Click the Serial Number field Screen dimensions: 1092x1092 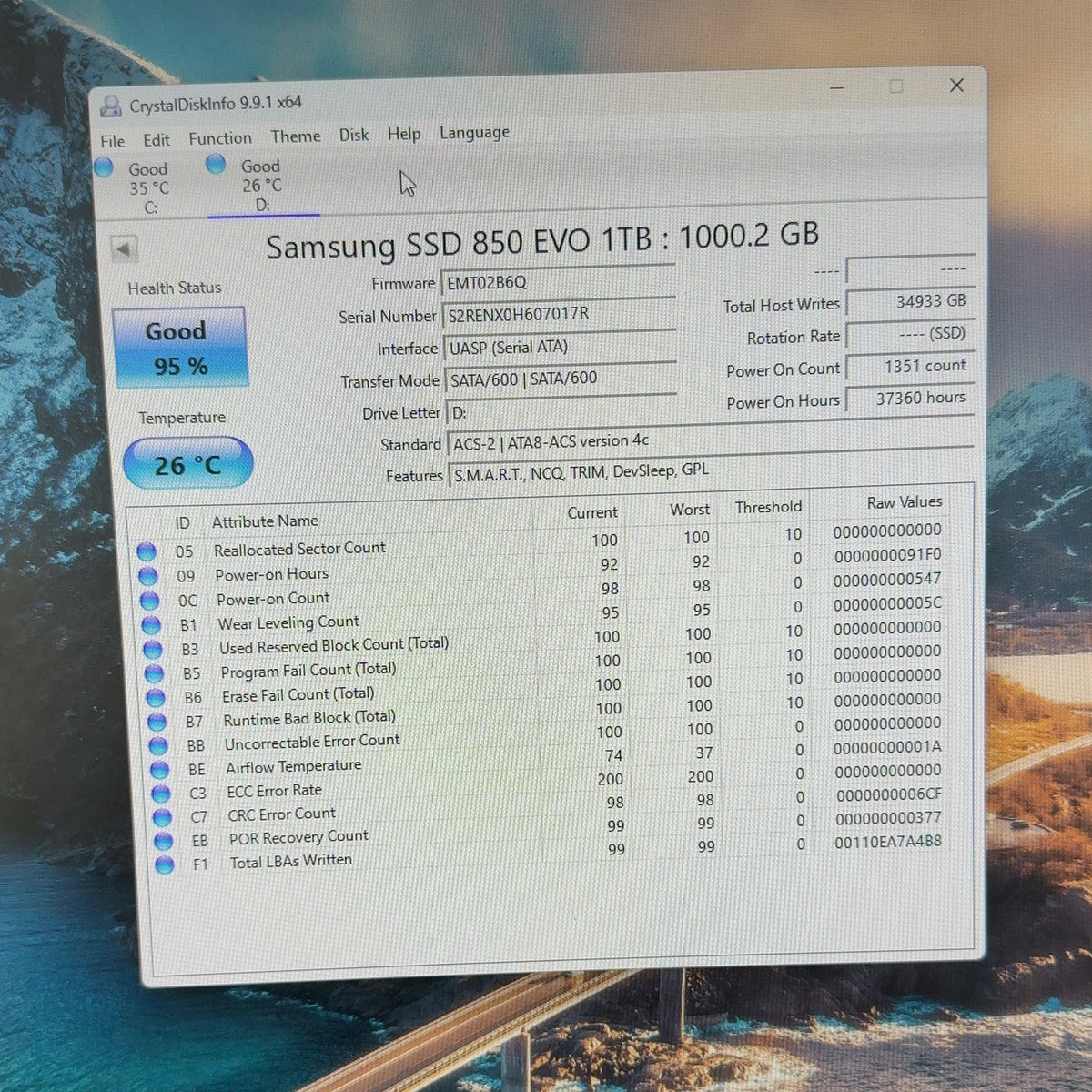point(559,314)
